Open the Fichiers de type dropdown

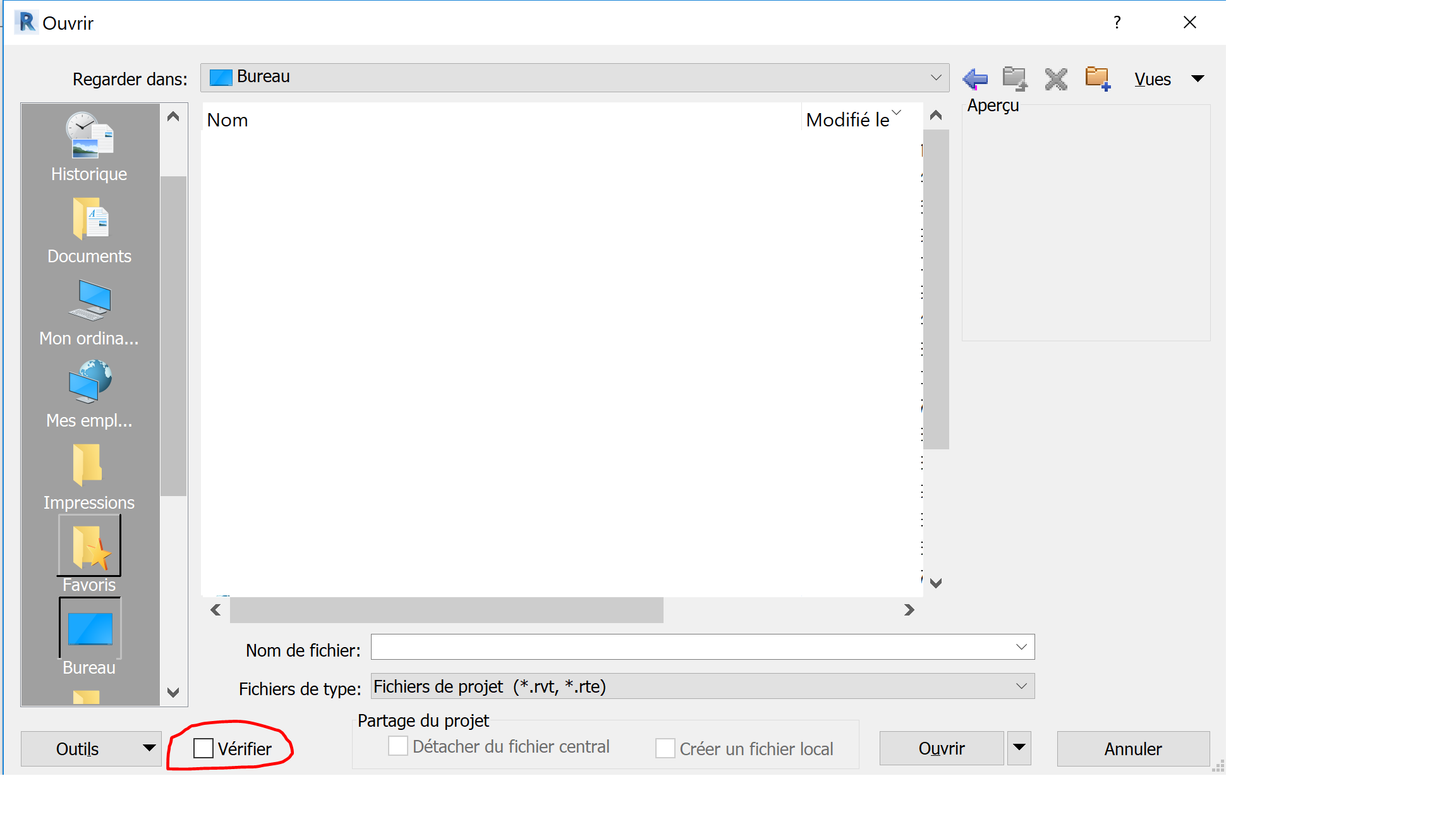click(x=1021, y=686)
